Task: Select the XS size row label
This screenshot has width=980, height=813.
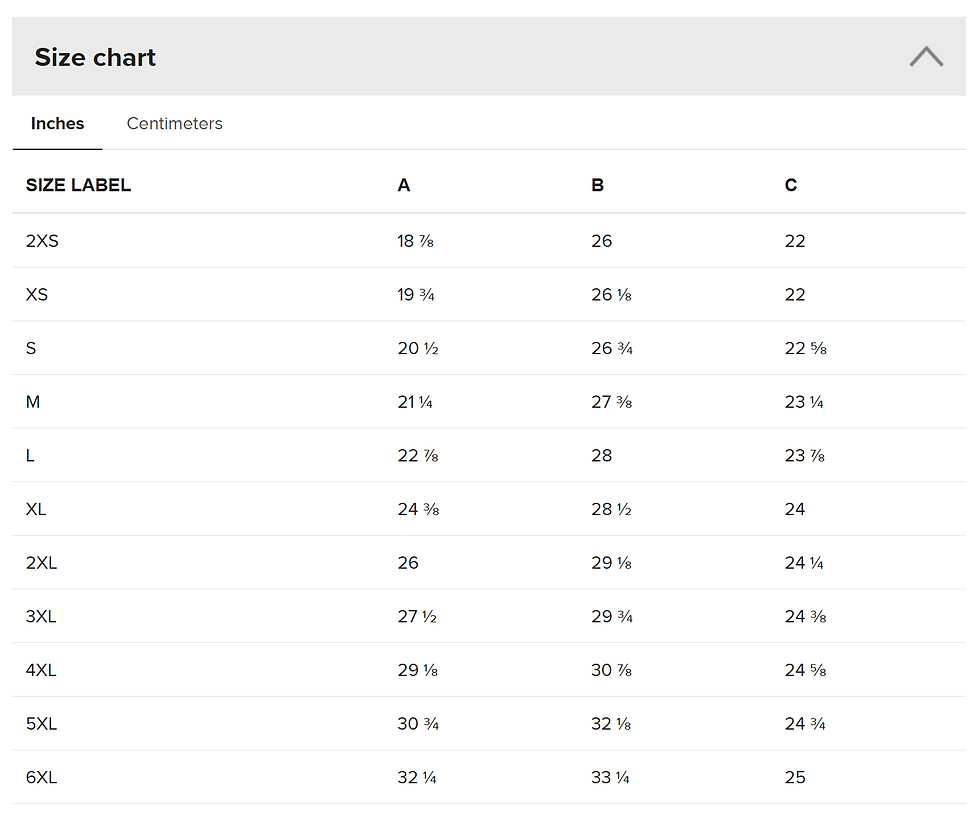Action: pyautogui.click(x=37, y=295)
